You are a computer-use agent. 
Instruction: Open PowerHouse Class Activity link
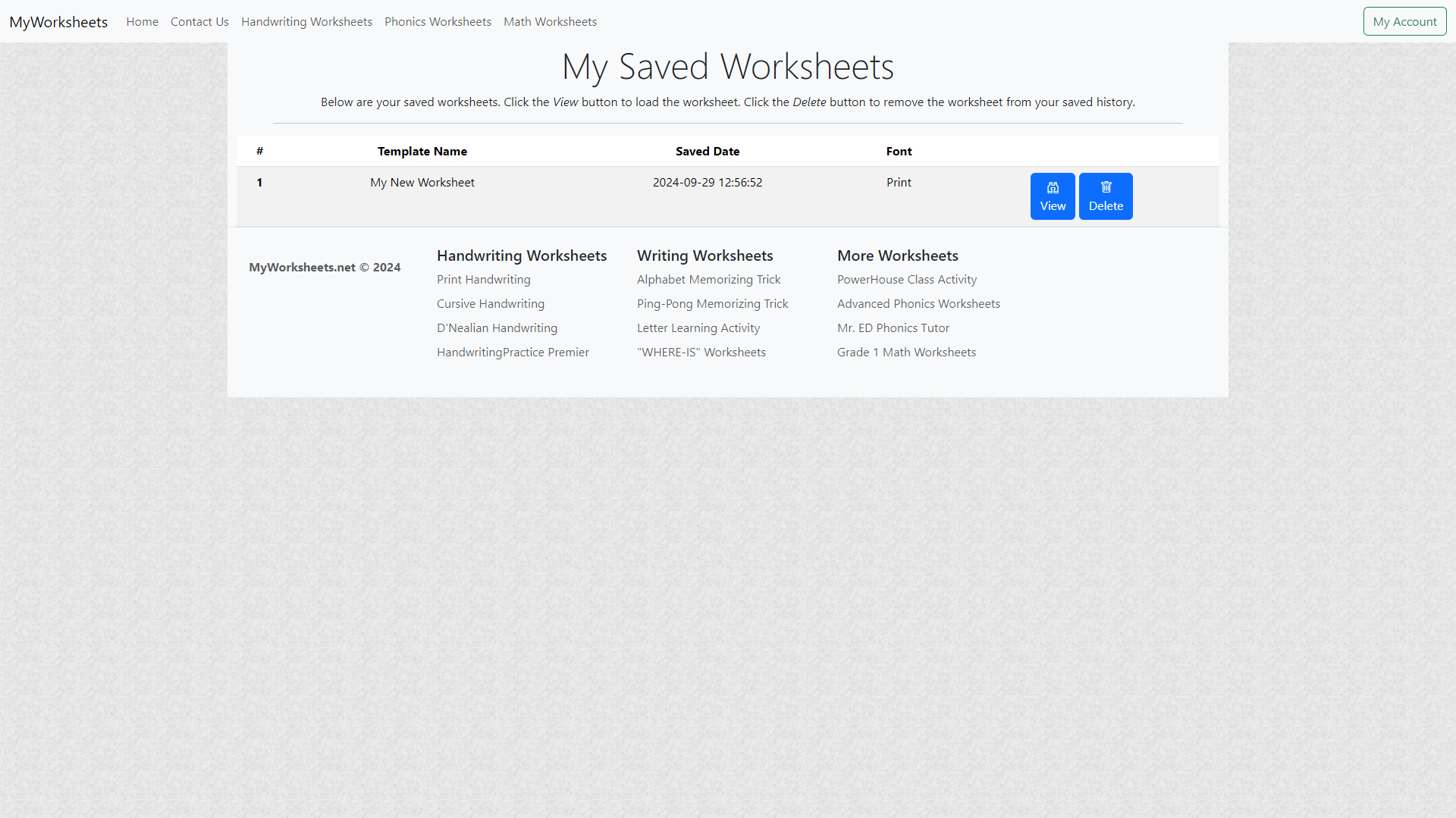pyautogui.click(x=907, y=280)
